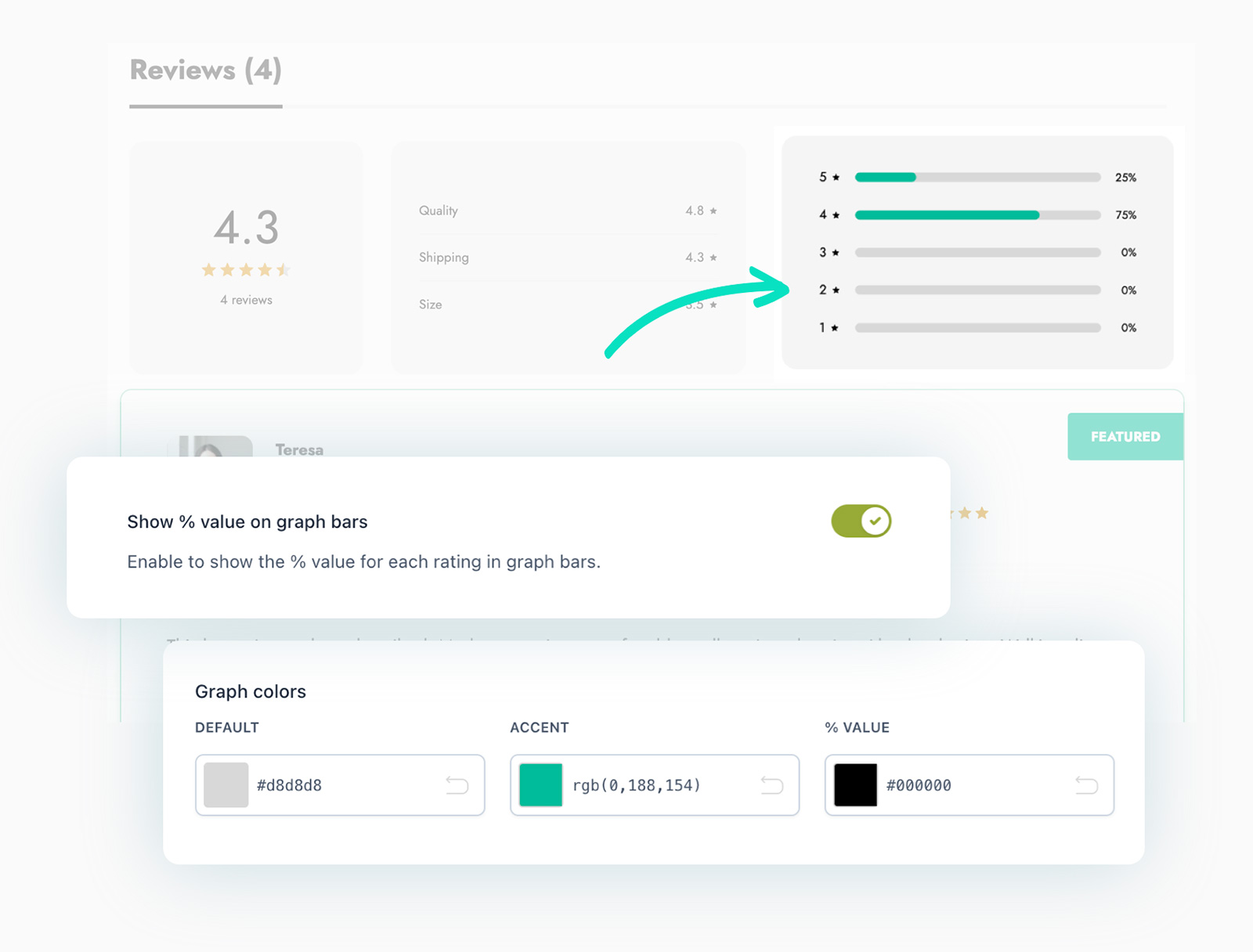Open the % Value black color swatch

point(856,784)
